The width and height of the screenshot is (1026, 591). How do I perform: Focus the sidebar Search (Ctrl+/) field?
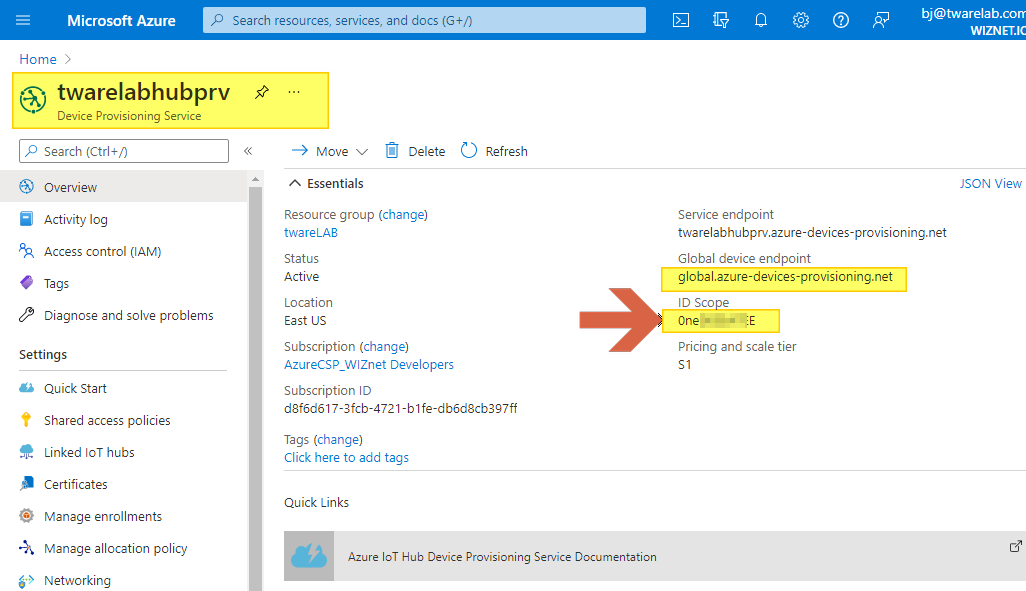pos(124,151)
